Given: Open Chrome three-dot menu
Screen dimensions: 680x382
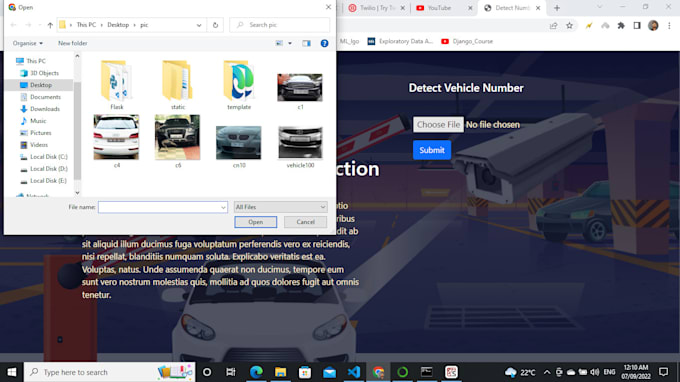Looking at the screenshot, I should [669, 26].
